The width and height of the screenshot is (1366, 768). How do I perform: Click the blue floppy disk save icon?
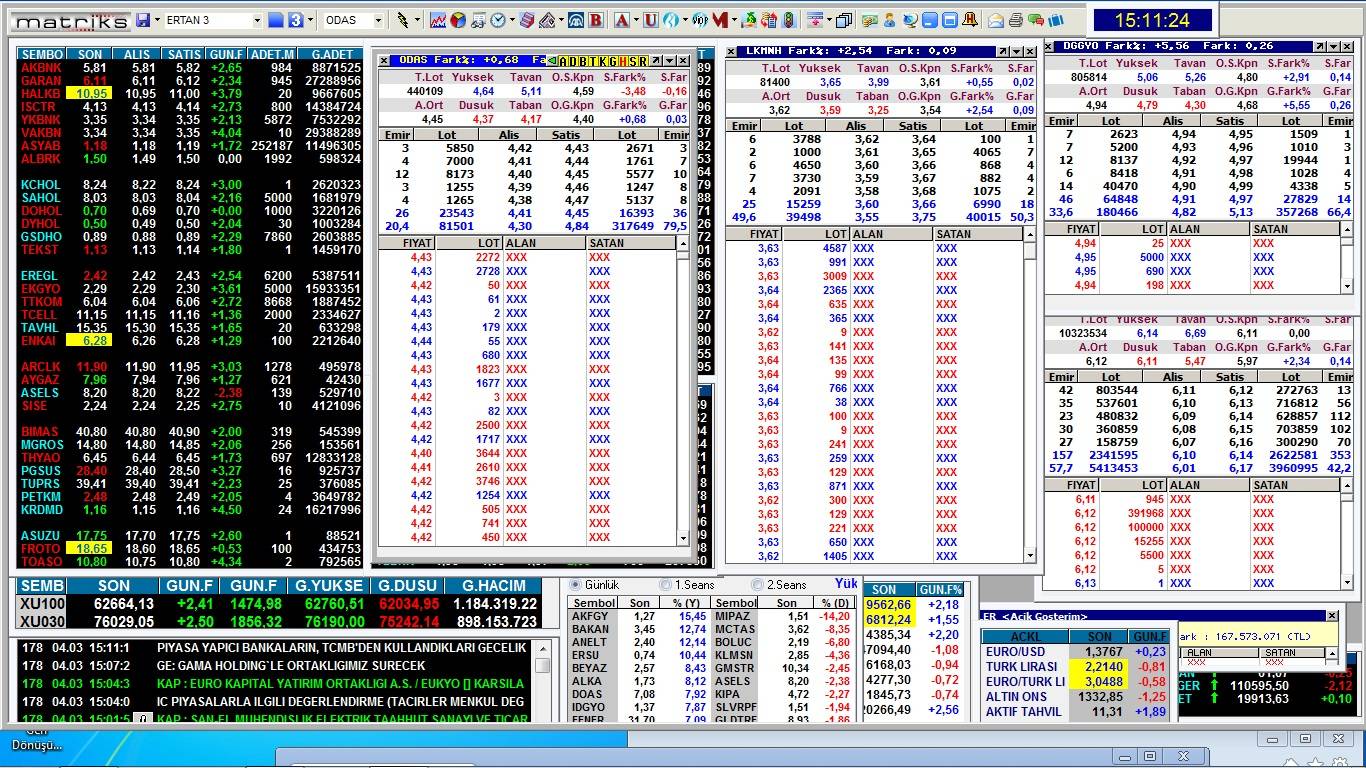143,20
